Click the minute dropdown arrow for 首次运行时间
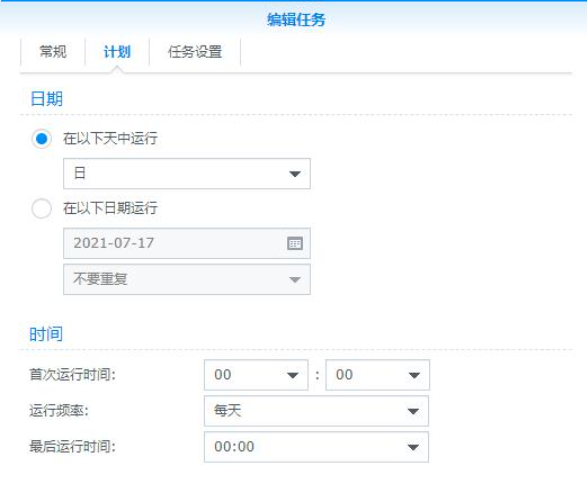Viewport: 587px width, 486px height. [414, 375]
